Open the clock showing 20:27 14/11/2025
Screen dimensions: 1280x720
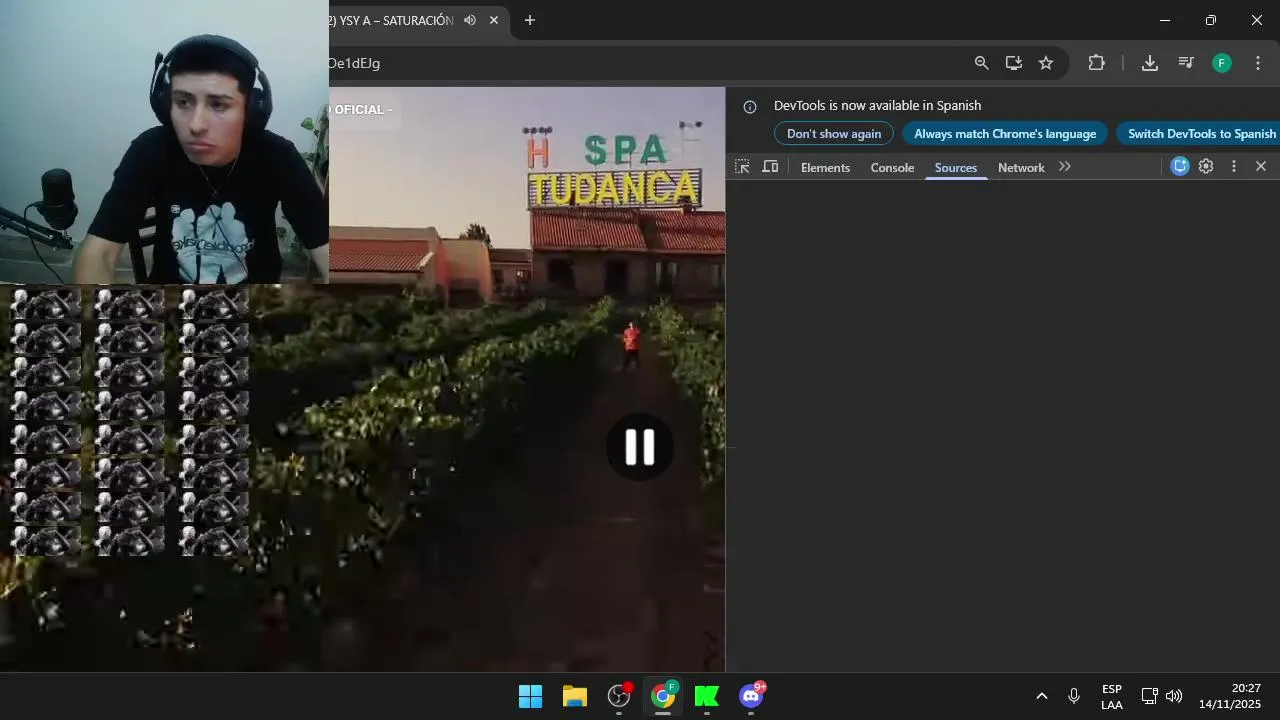1230,696
